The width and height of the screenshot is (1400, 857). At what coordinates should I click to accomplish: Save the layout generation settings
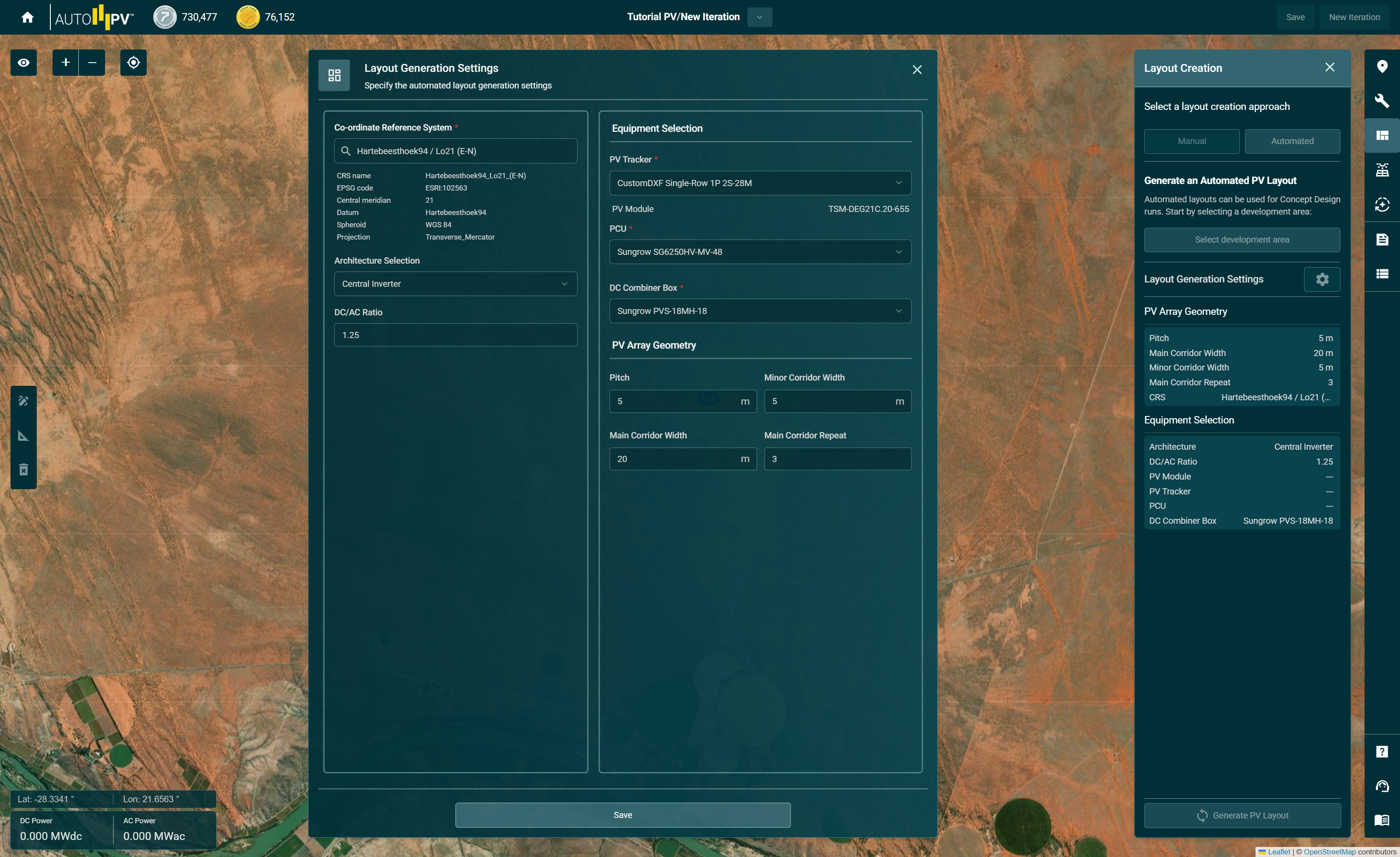click(622, 815)
